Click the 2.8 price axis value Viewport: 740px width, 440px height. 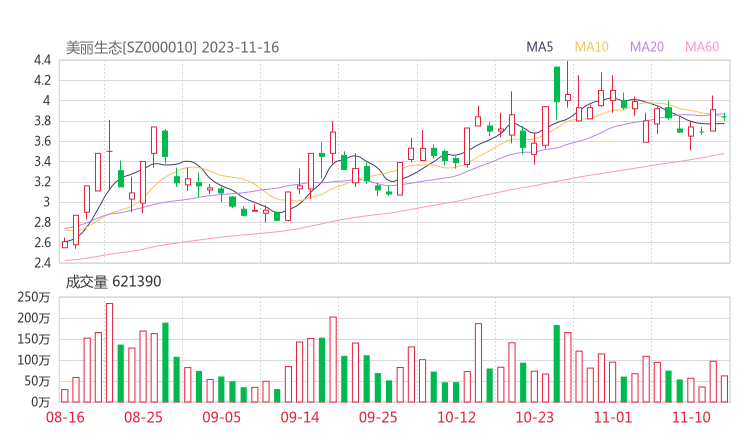point(42,222)
